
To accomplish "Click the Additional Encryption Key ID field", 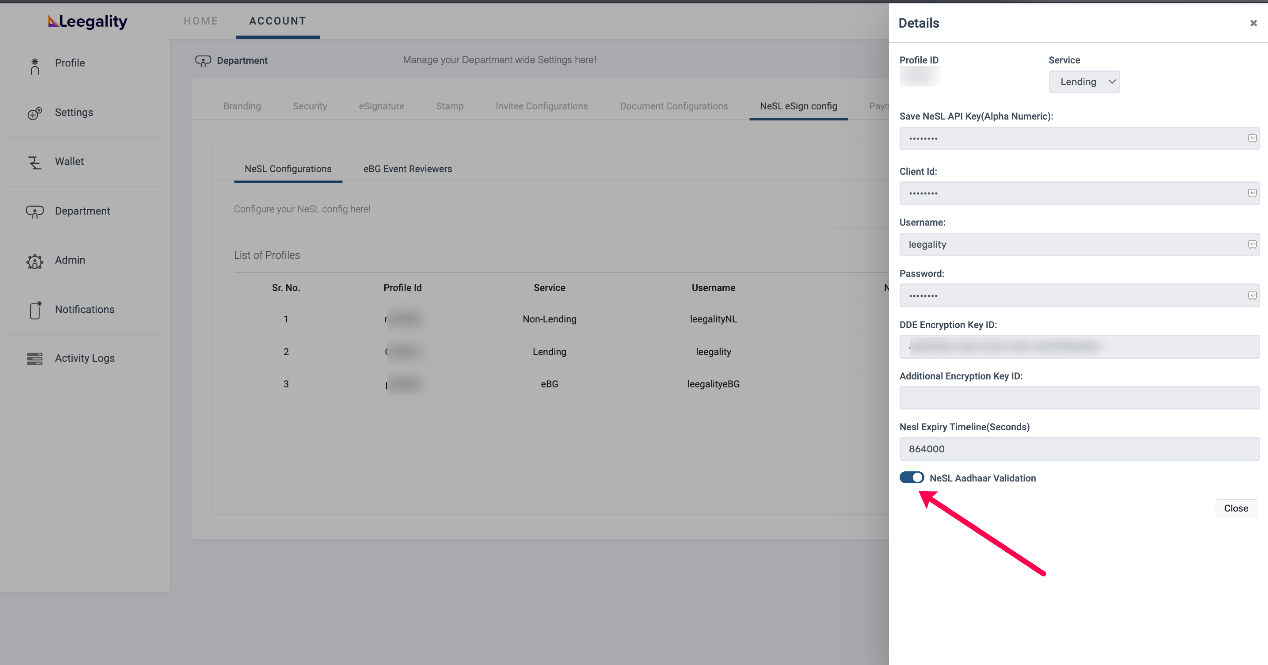I will pyautogui.click(x=1080, y=398).
